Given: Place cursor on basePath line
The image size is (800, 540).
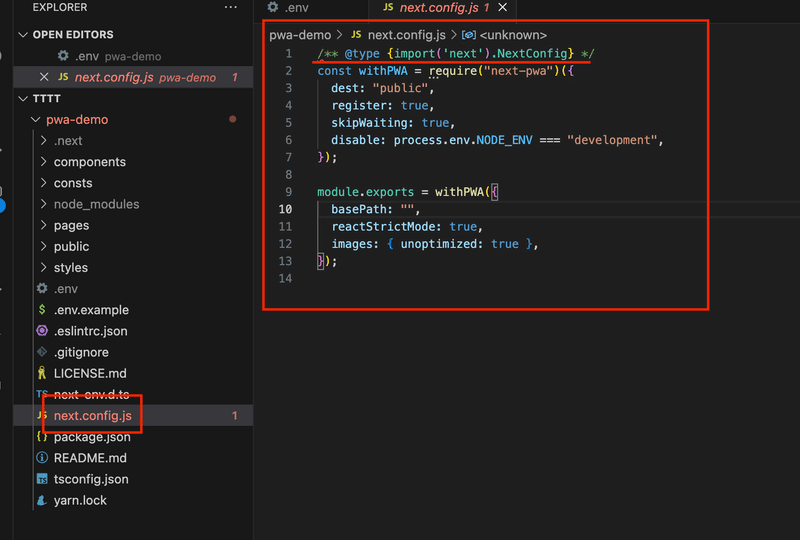Looking at the screenshot, I should click(375, 209).
